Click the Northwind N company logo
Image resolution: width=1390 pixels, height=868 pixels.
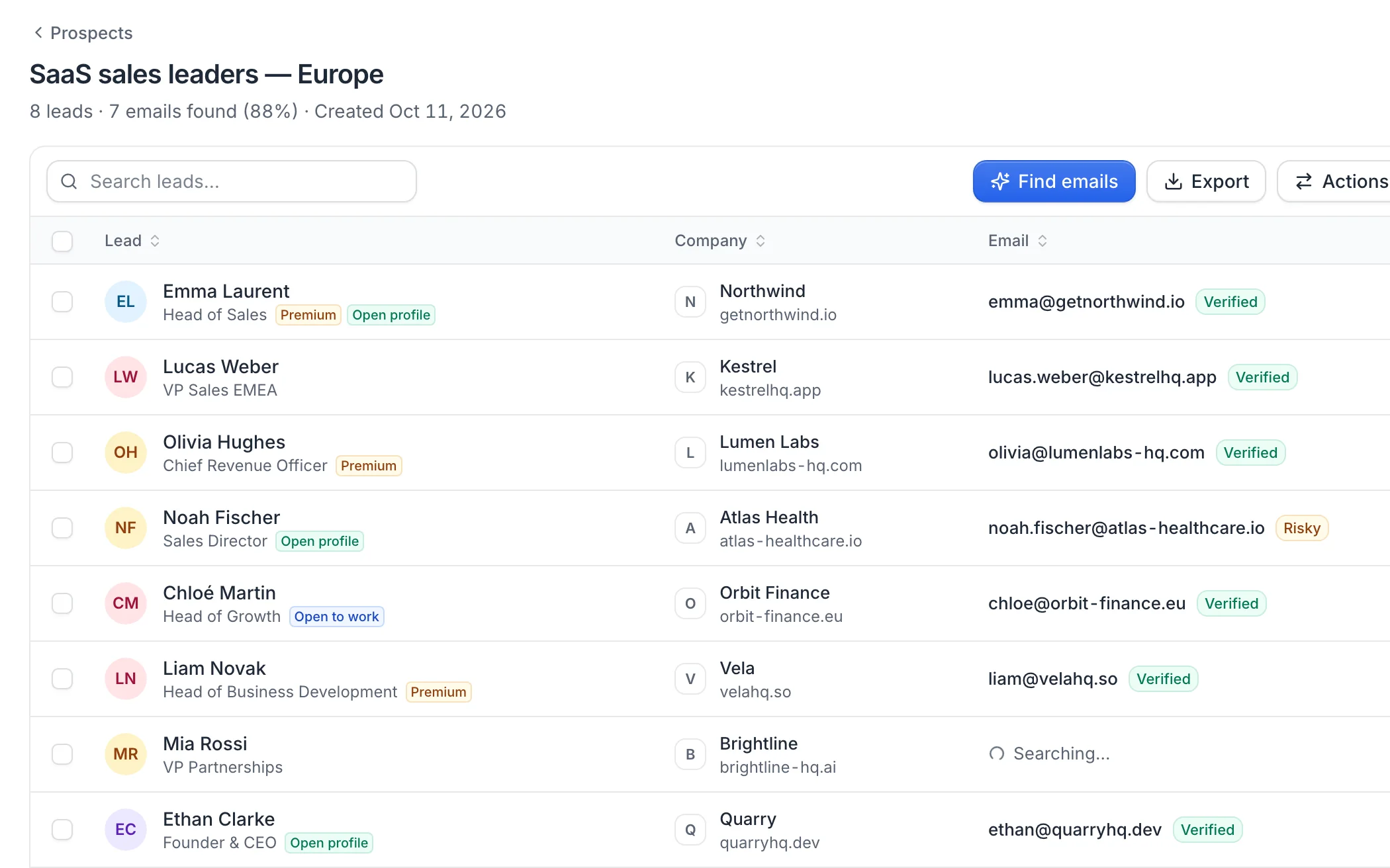[x=690, y=302]
